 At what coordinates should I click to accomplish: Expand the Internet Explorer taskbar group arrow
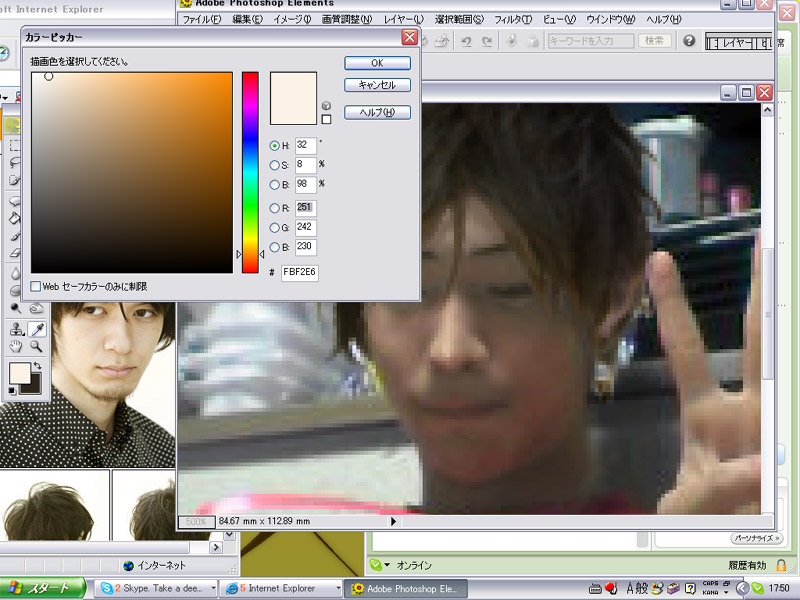[338, 588]
